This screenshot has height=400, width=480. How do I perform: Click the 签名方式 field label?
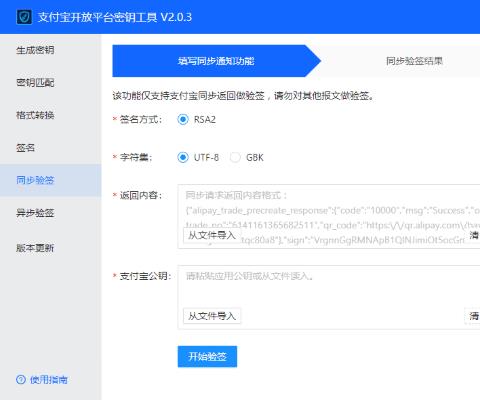tap(140, 119)
